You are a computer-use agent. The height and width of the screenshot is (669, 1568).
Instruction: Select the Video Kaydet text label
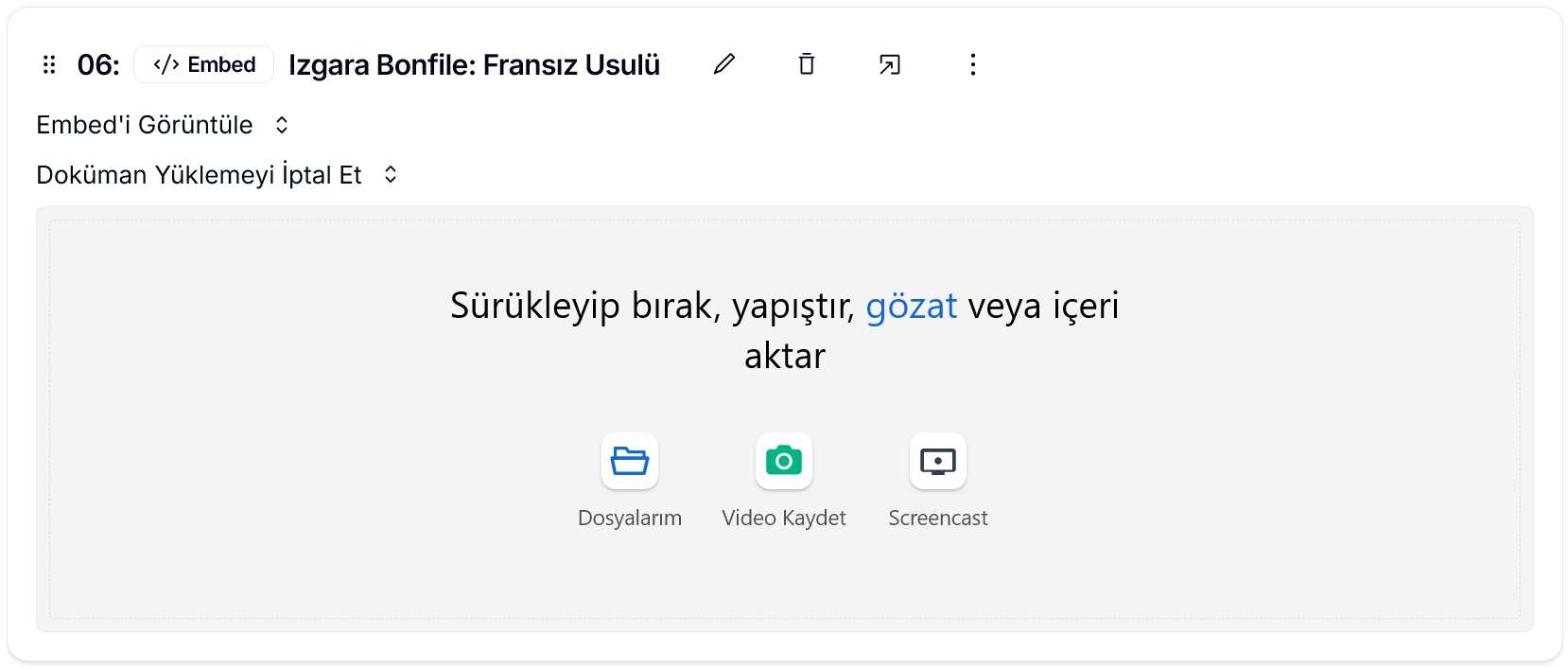coord(784,518)
